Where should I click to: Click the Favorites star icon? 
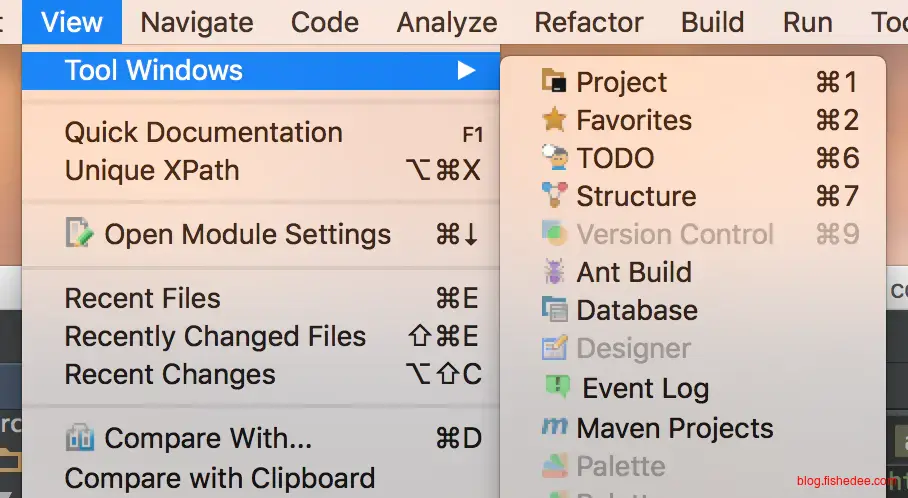coord(553,120)
